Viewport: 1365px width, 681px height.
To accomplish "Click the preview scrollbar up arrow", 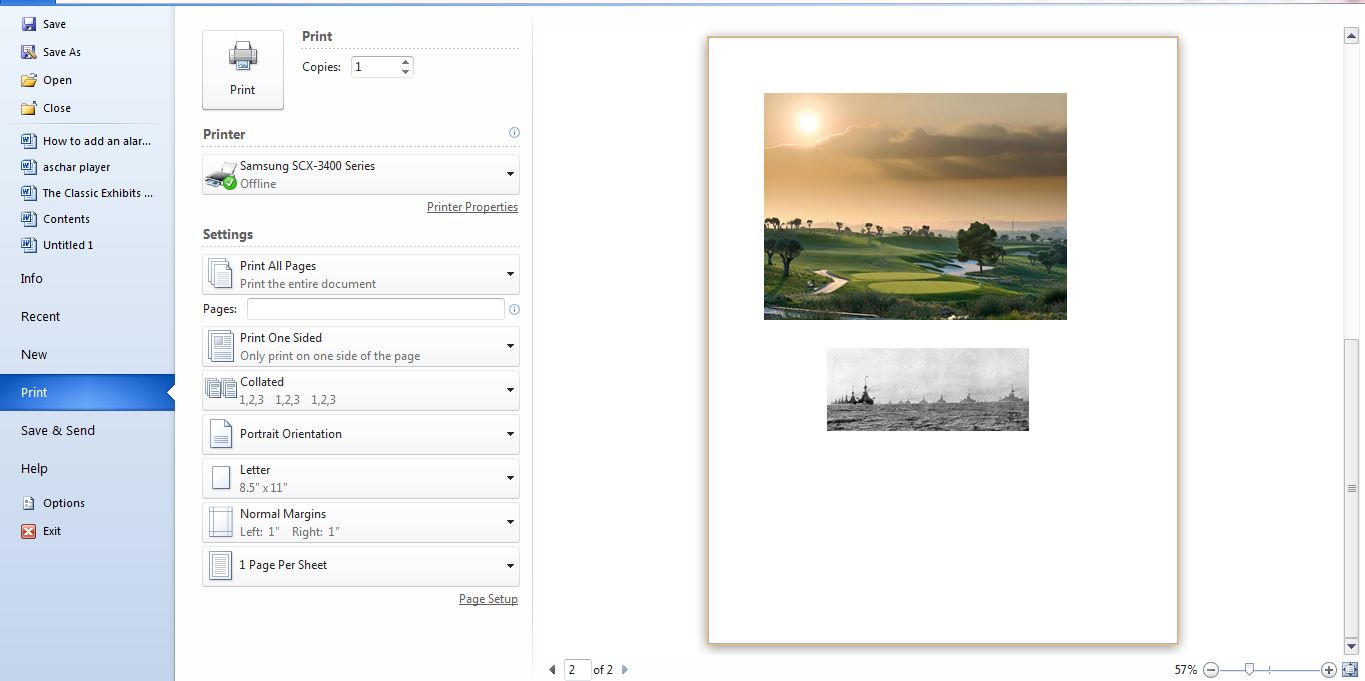I will (1351, 36).
